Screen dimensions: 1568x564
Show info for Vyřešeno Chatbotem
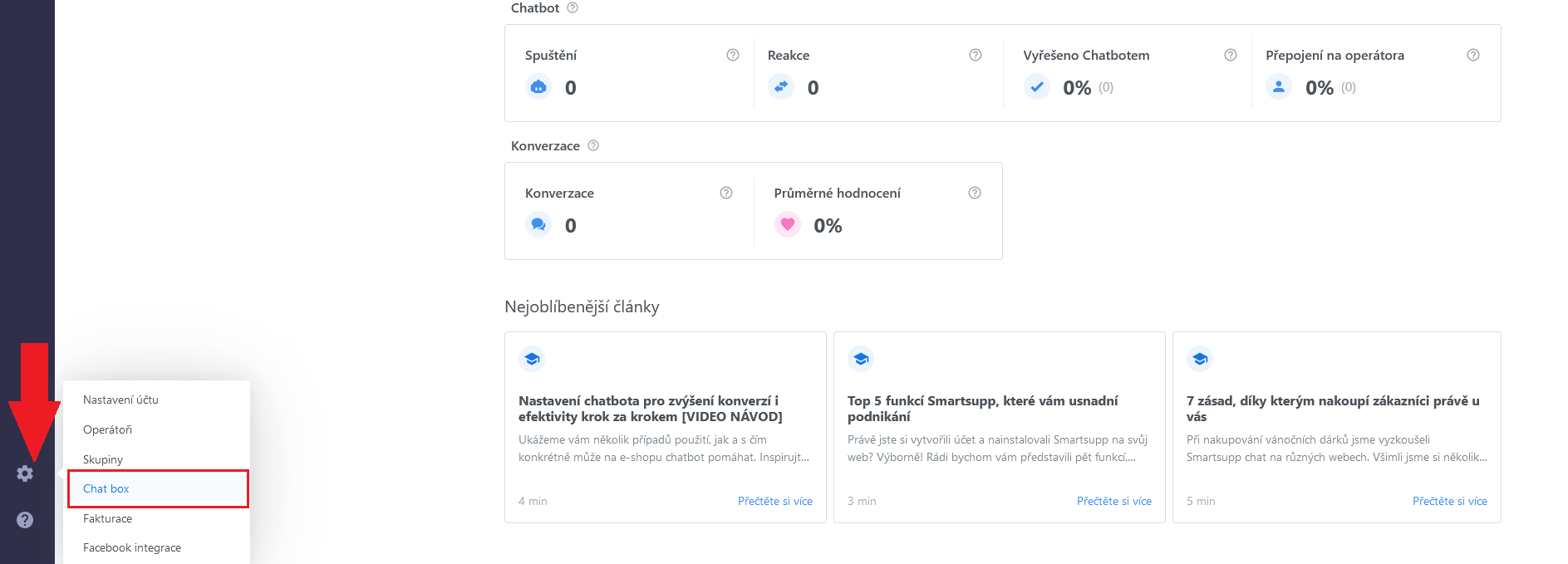point(1230,55)
